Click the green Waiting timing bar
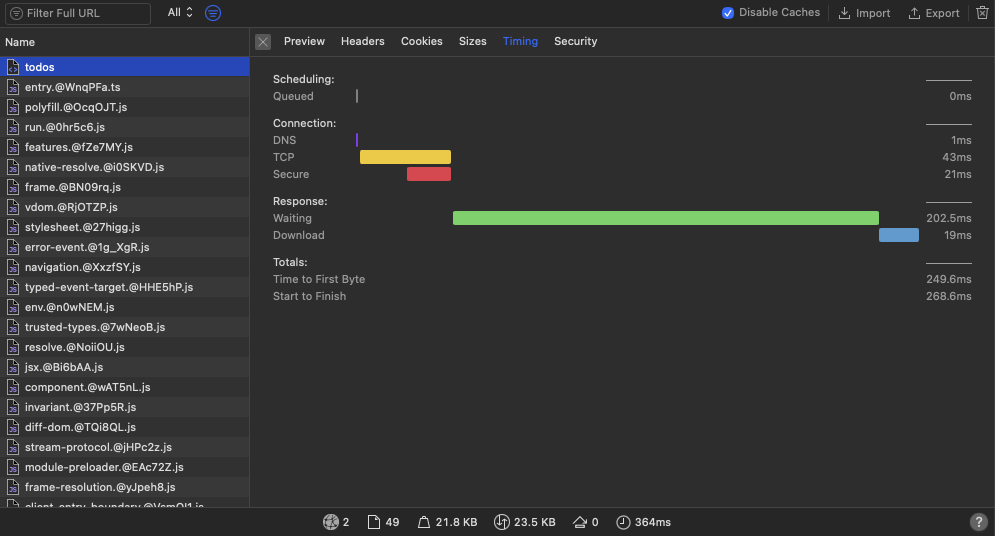 666,218
